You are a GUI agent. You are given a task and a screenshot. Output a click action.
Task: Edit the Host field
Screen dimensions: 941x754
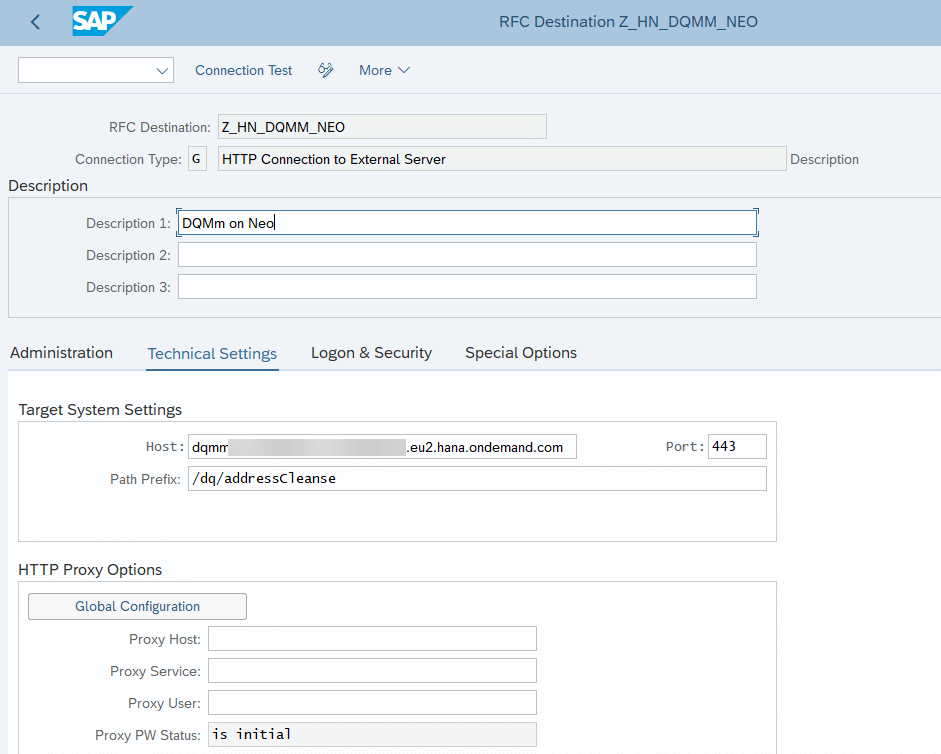(382, 447)
